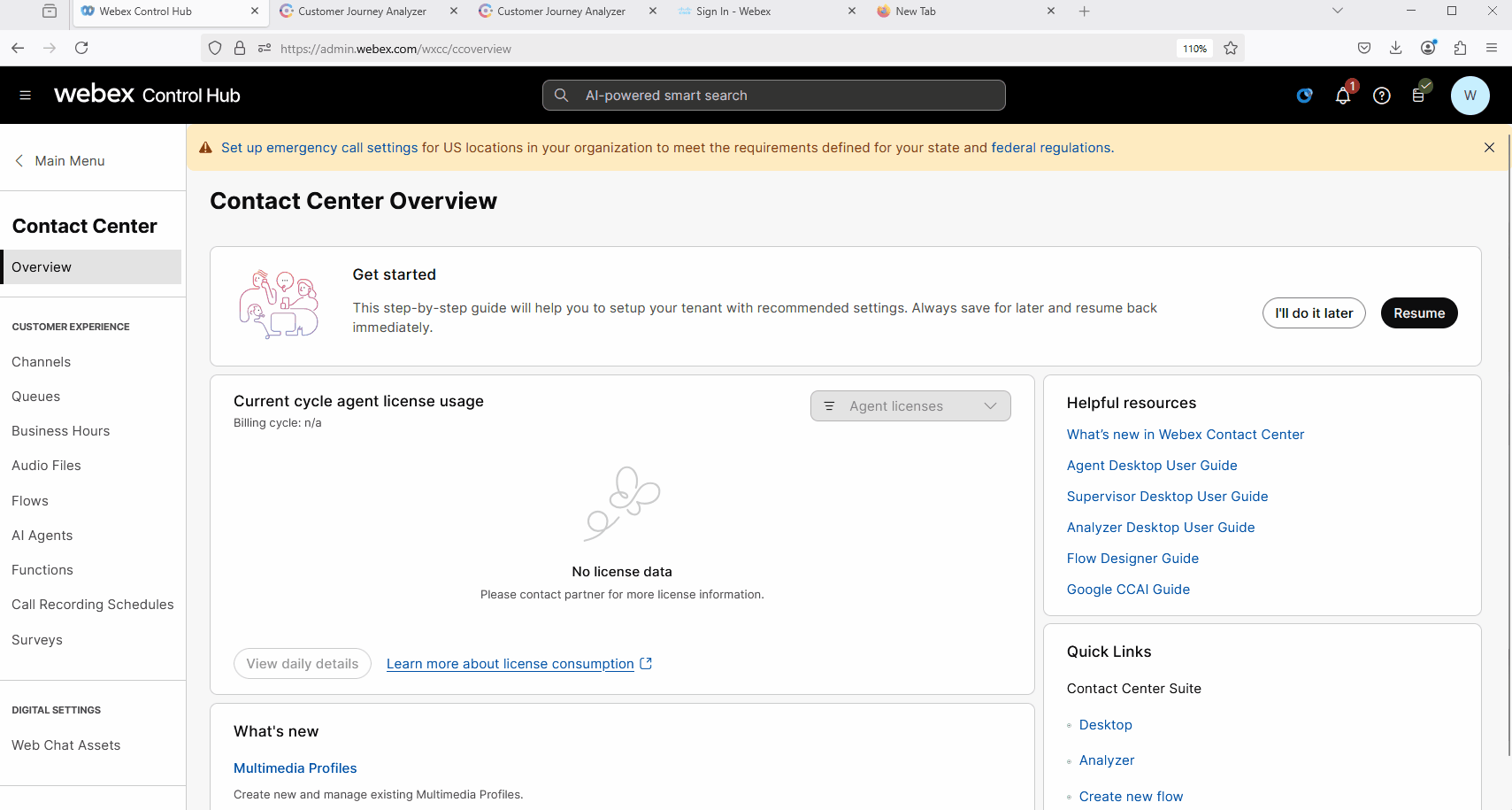The image size is (1512, 810).
Task: Open the task list icon in header
Action: (1418, 96)
